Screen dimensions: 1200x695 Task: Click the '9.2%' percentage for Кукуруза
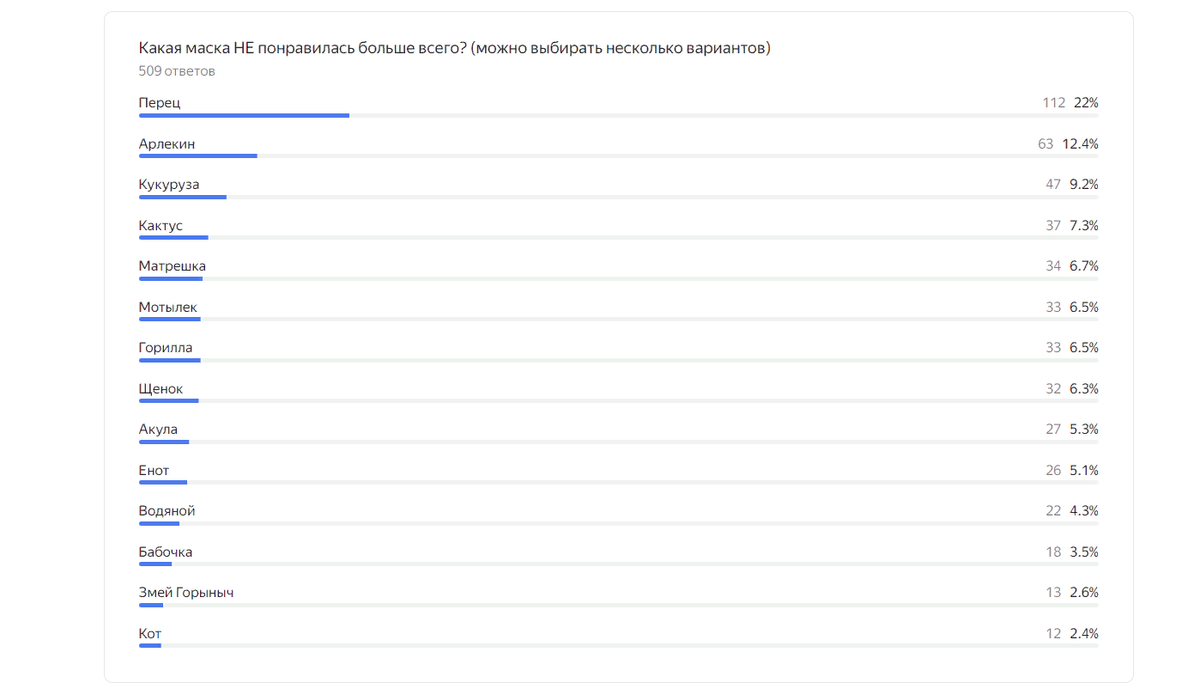click(1084, 185)
